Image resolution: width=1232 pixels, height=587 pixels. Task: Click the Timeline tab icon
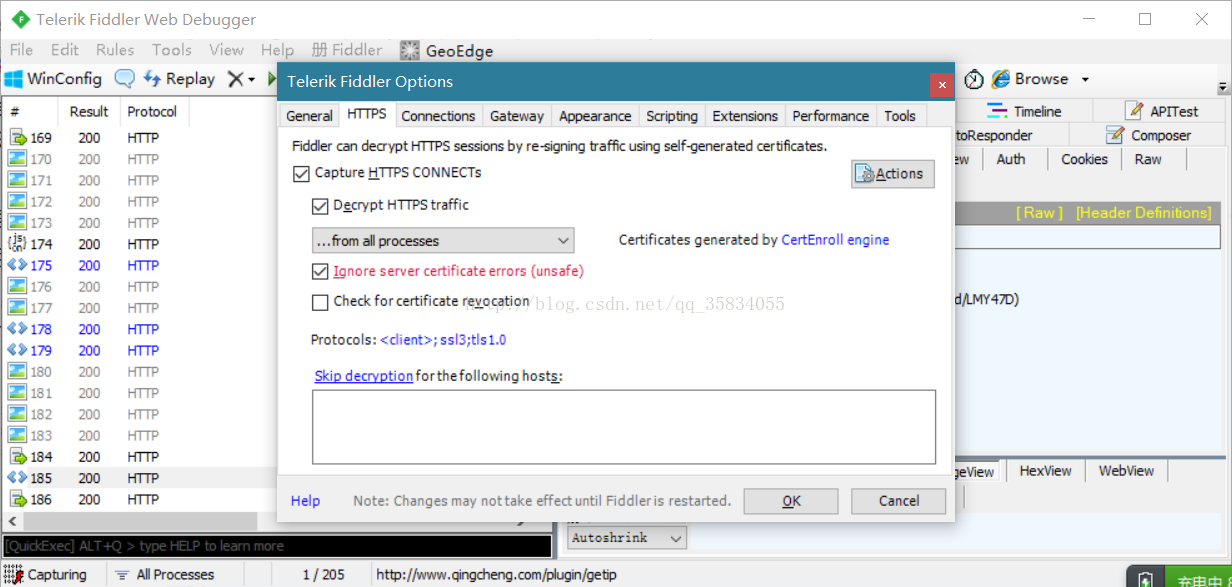(997, 111)
